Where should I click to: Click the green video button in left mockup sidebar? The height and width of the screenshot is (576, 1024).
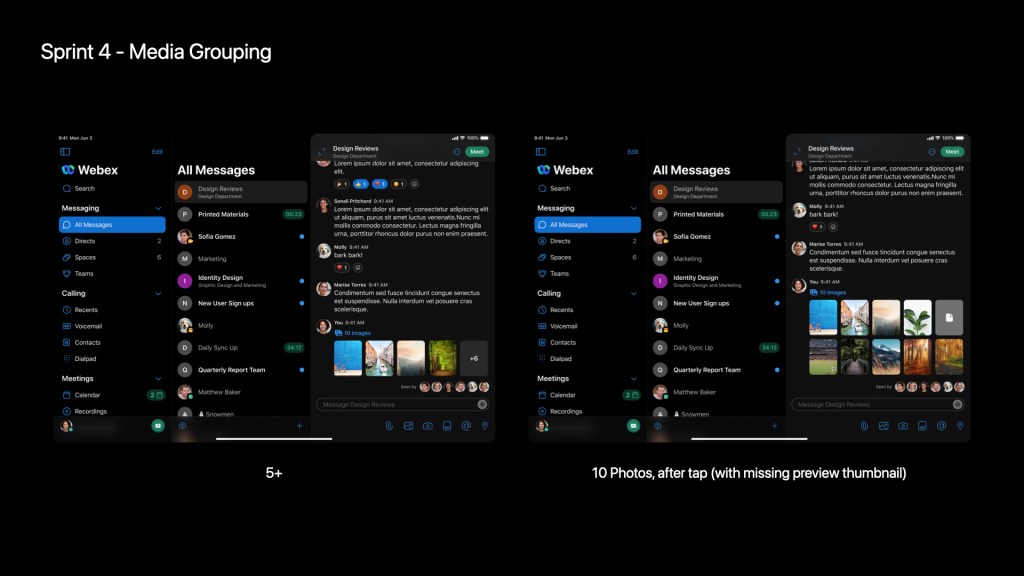(x=158, y=426)
